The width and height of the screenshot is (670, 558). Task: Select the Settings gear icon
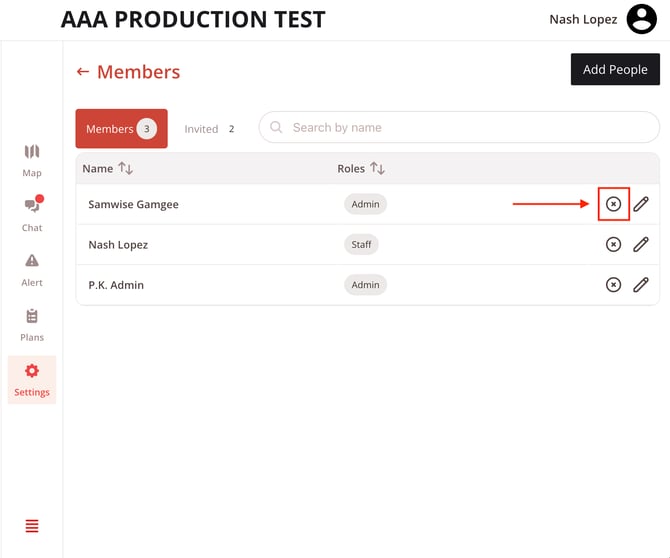click(32, 379)
